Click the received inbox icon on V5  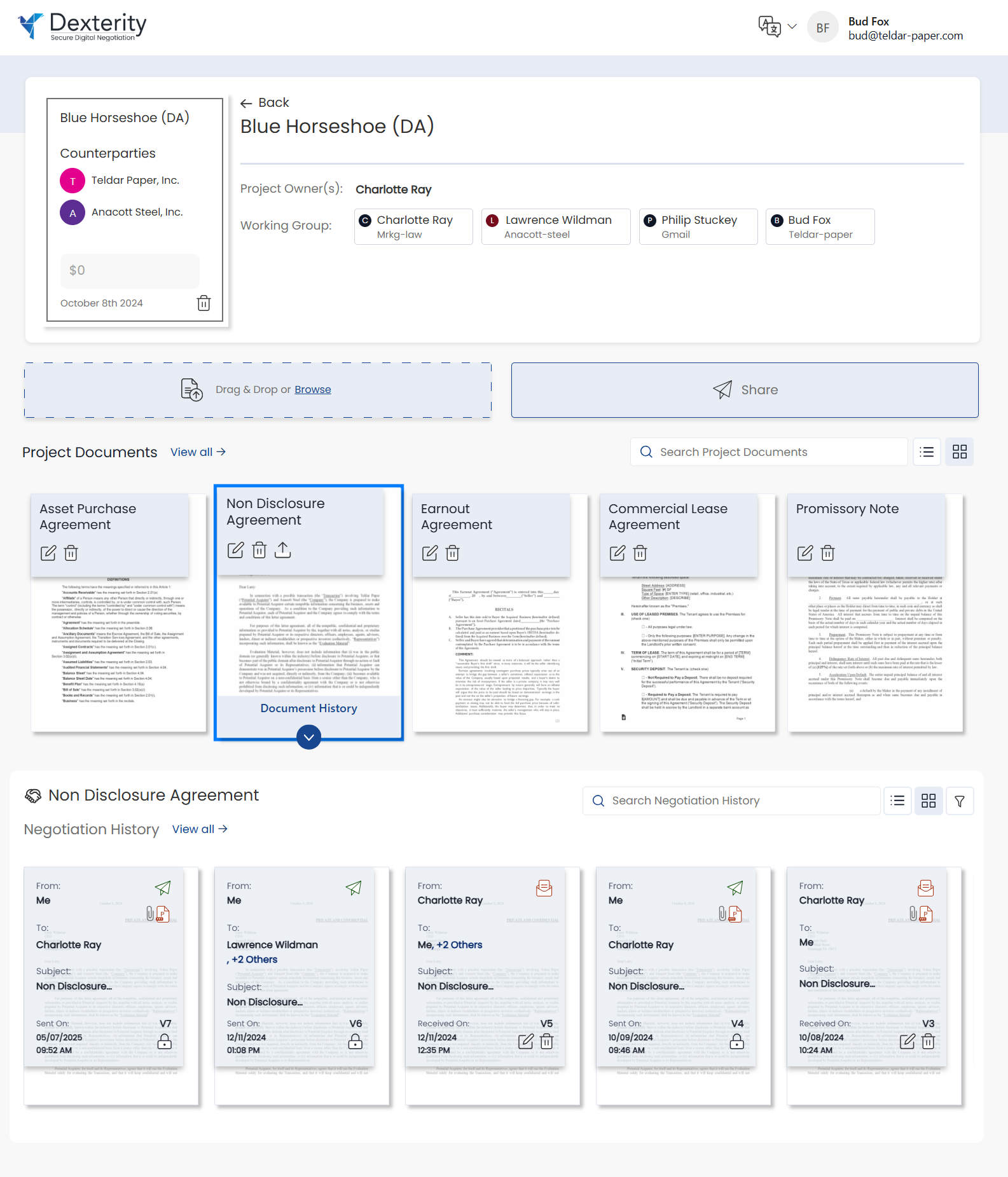point(544,888)
